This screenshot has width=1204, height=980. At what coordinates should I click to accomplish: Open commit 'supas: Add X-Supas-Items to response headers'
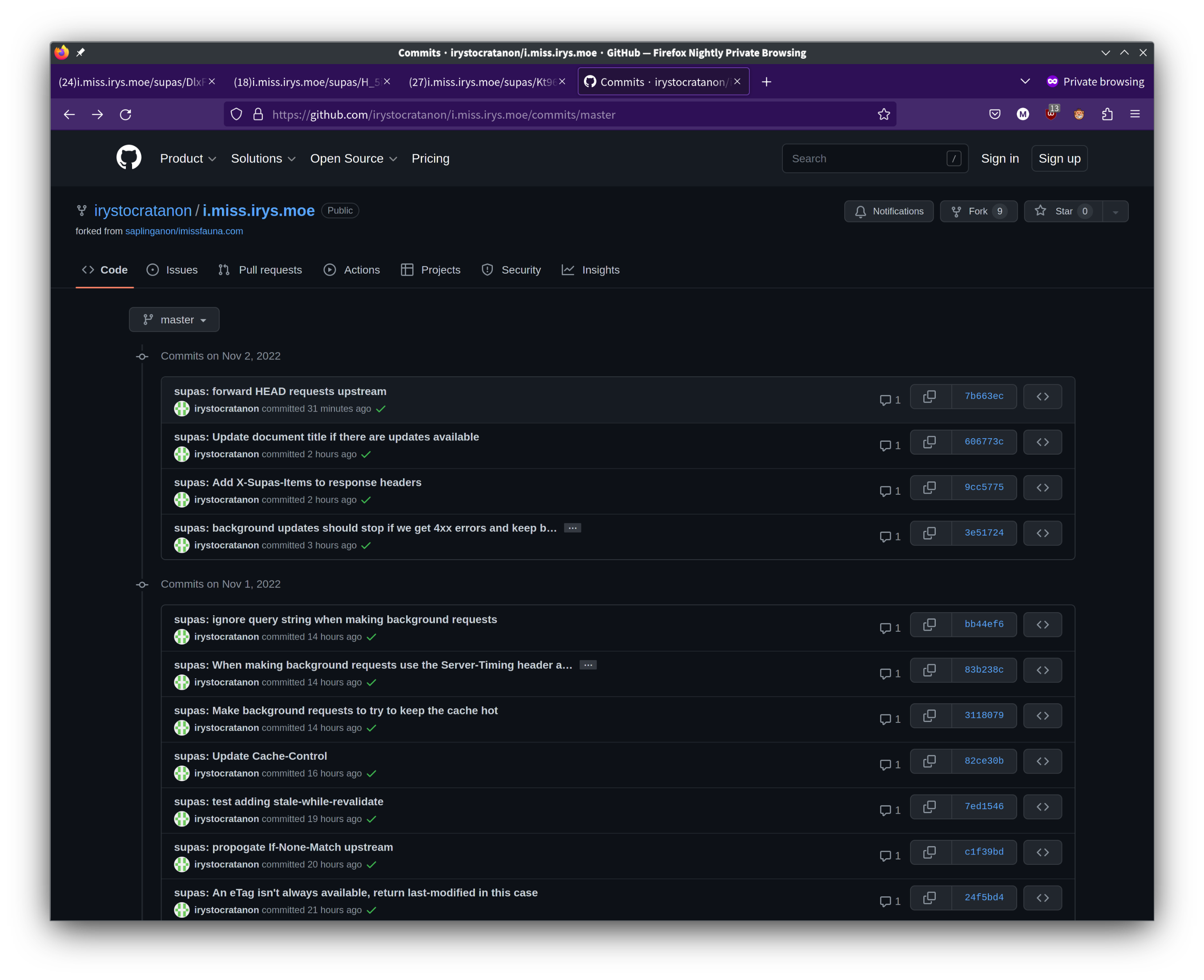coord(298,482)
